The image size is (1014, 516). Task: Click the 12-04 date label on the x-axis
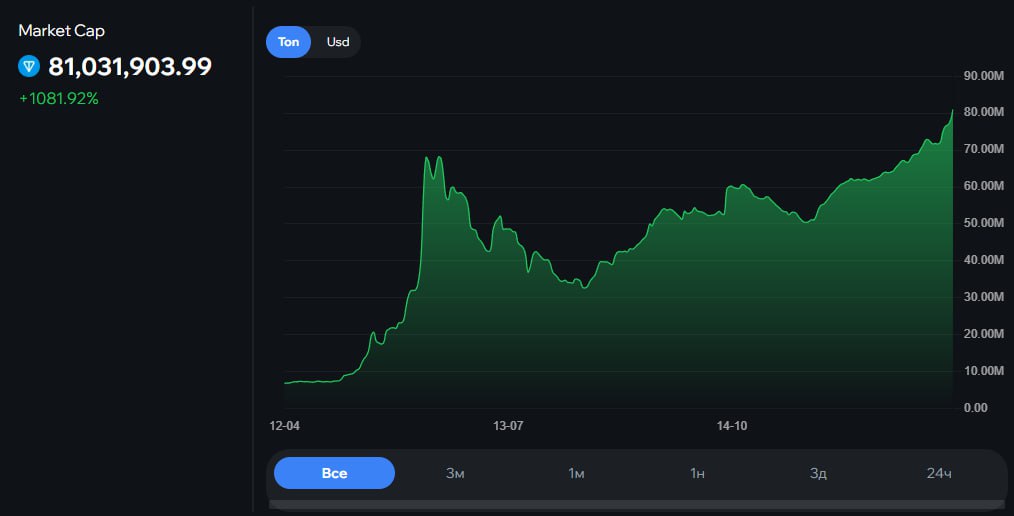(x=284, y=426)
